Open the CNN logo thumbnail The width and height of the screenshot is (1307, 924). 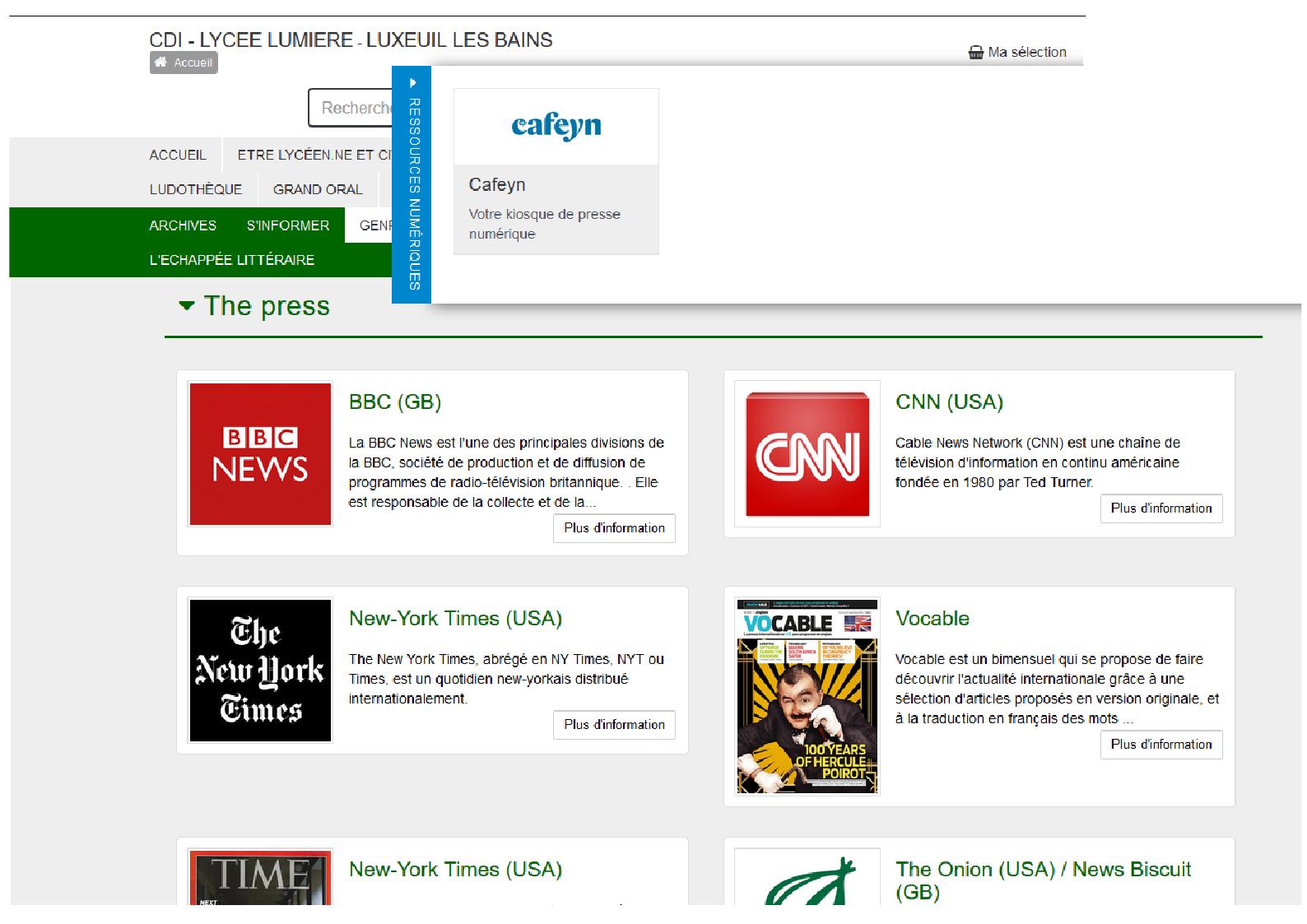click(807, 453)
